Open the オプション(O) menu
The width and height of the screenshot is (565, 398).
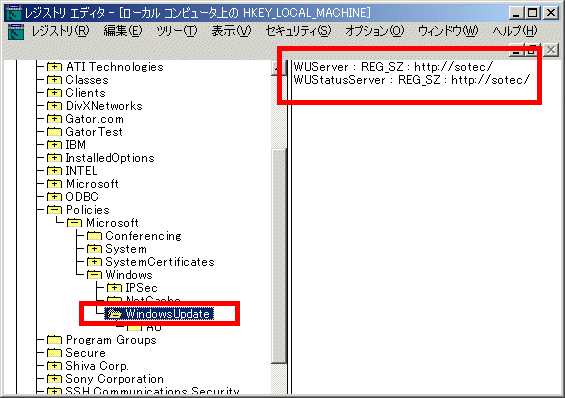pos(374,31)
